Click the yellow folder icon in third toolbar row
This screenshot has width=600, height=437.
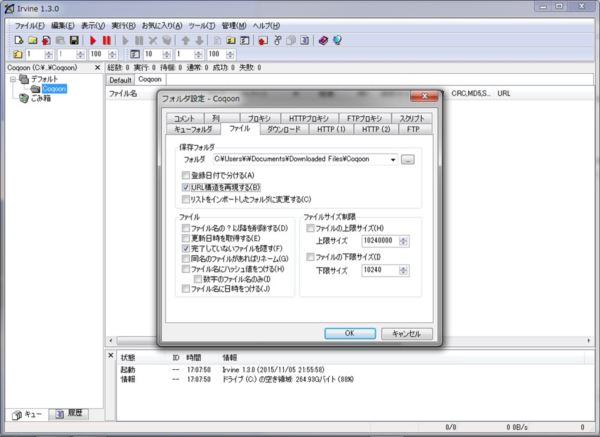pos(18,54)
